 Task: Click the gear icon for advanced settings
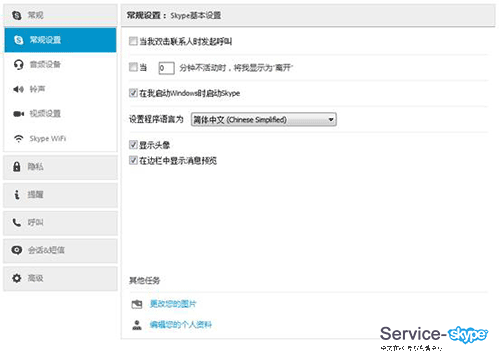coord(16,278)
